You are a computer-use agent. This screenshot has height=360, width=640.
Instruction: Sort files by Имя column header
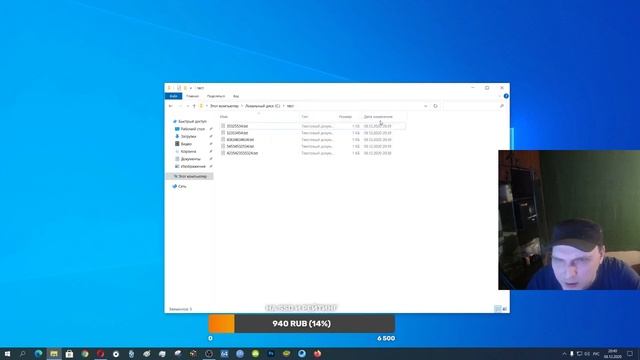(259, 117)
